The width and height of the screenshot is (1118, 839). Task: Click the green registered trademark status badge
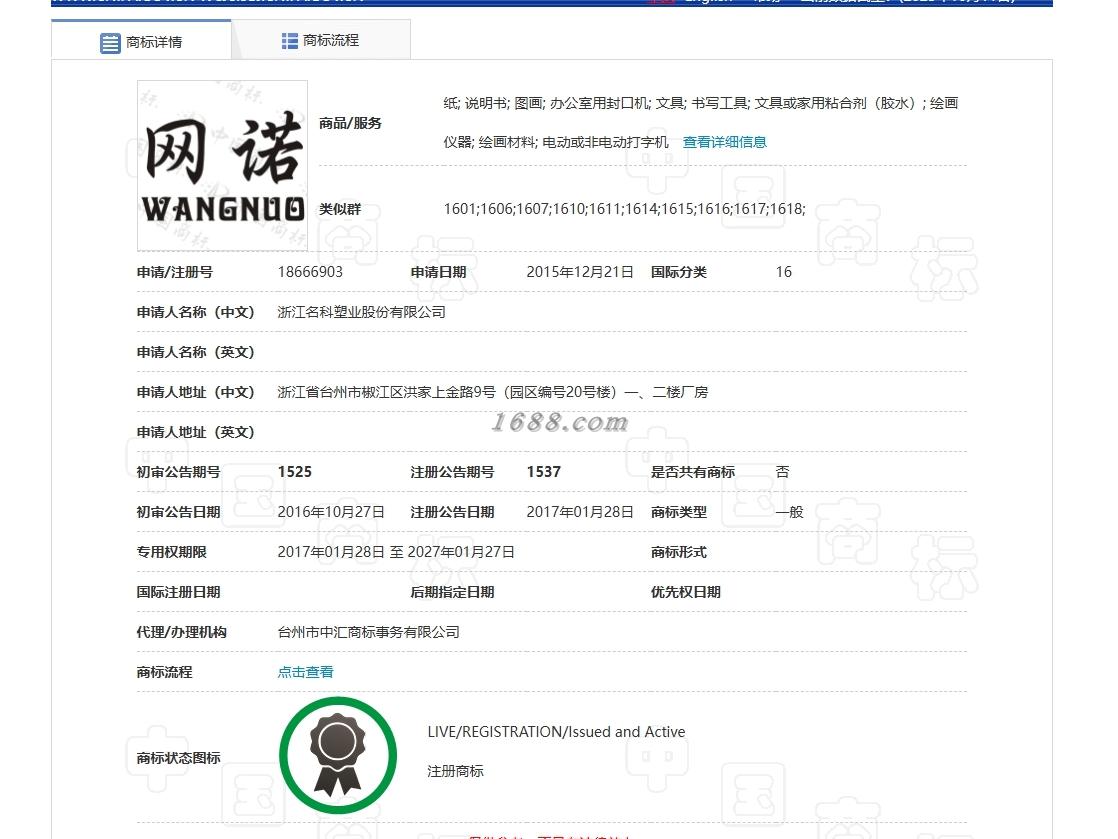click(338, 755)
